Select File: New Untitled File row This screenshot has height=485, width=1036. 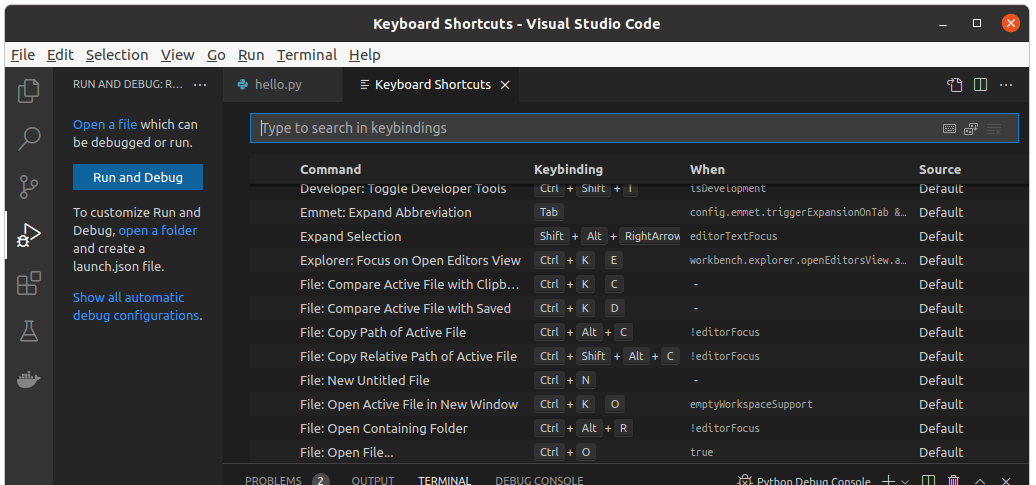click(x=634, y=381)
